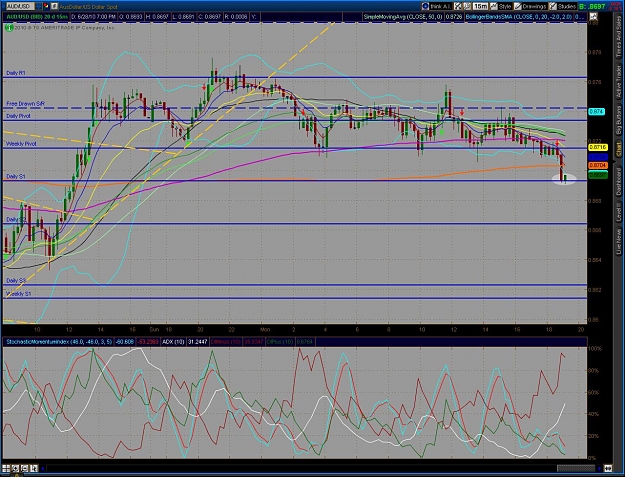Open the Live News side tab
This screenshot has height=477, width=625.
(x=619, y=241)
